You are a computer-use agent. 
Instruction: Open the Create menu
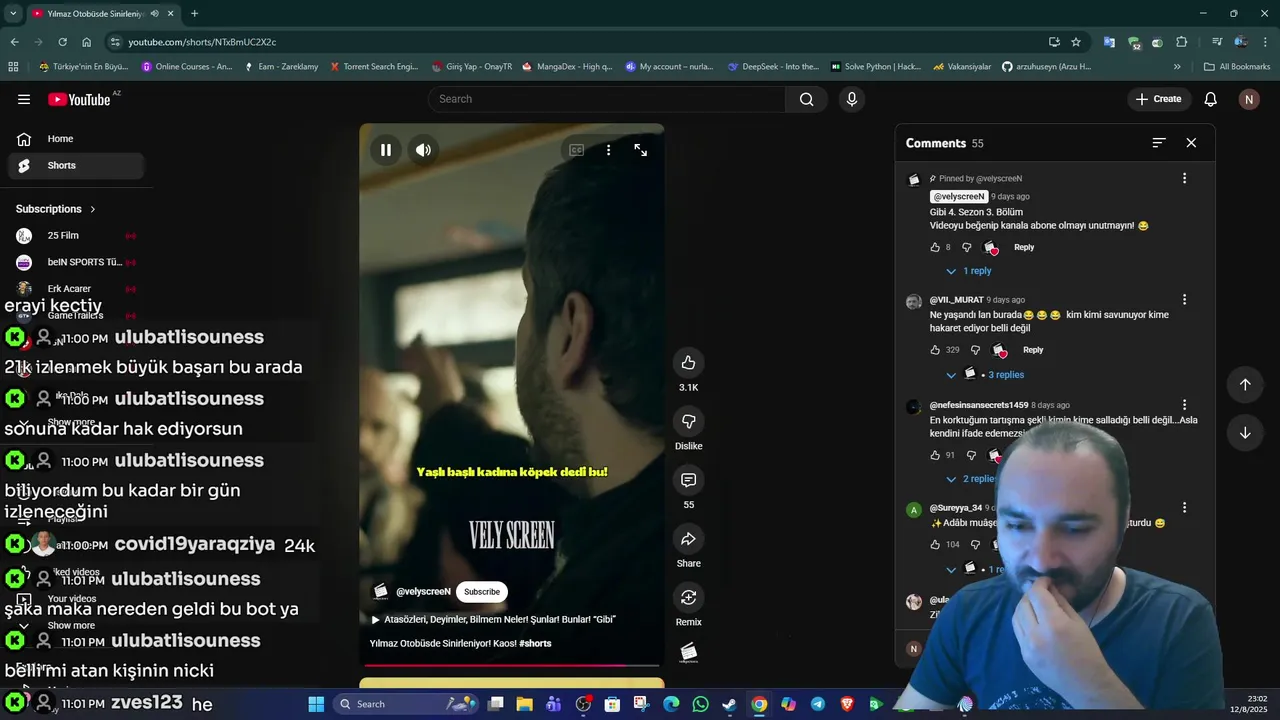1158,99
